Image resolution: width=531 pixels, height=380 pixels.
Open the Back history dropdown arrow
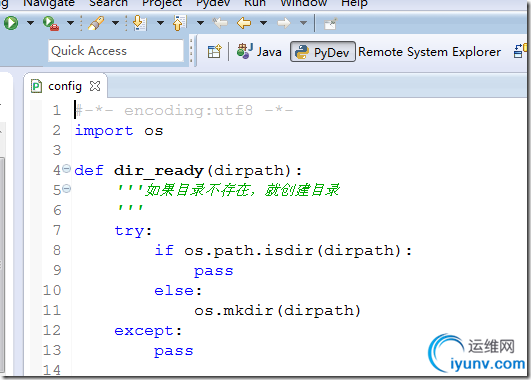point(263,23)
